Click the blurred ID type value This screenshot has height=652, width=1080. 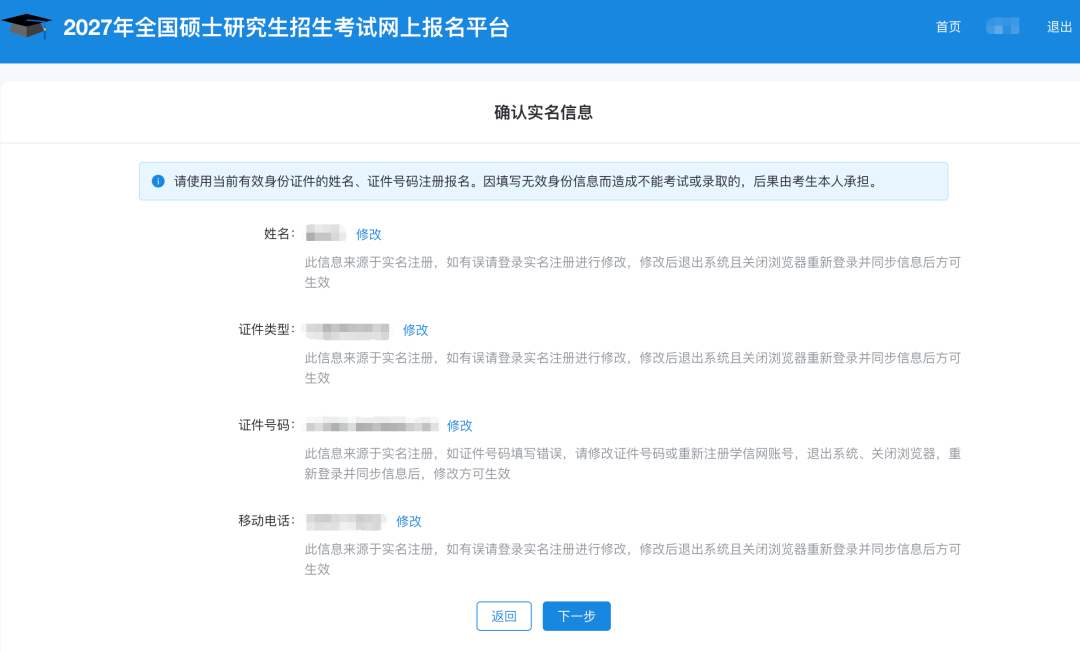coord(348,330)
